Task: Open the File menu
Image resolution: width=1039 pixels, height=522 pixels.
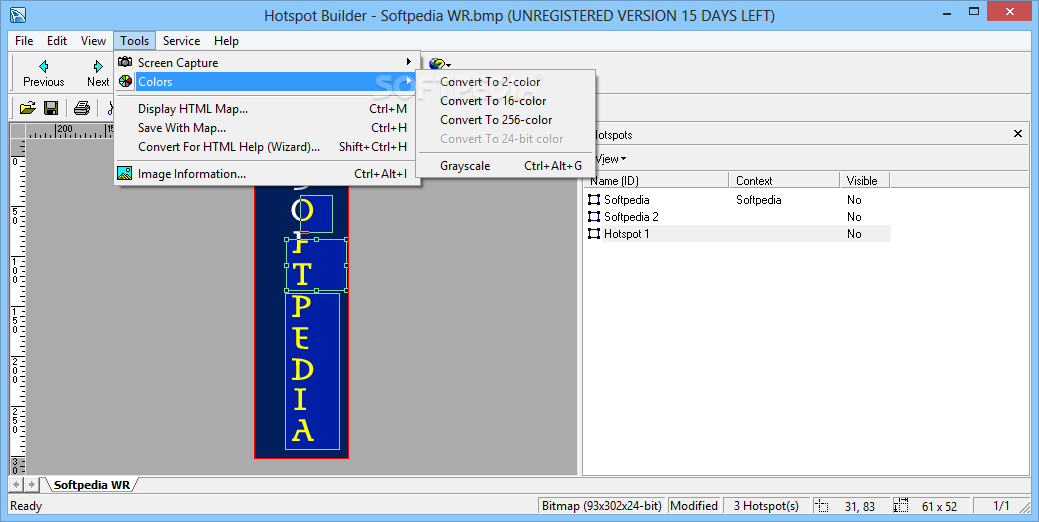Action: point(24,41)
